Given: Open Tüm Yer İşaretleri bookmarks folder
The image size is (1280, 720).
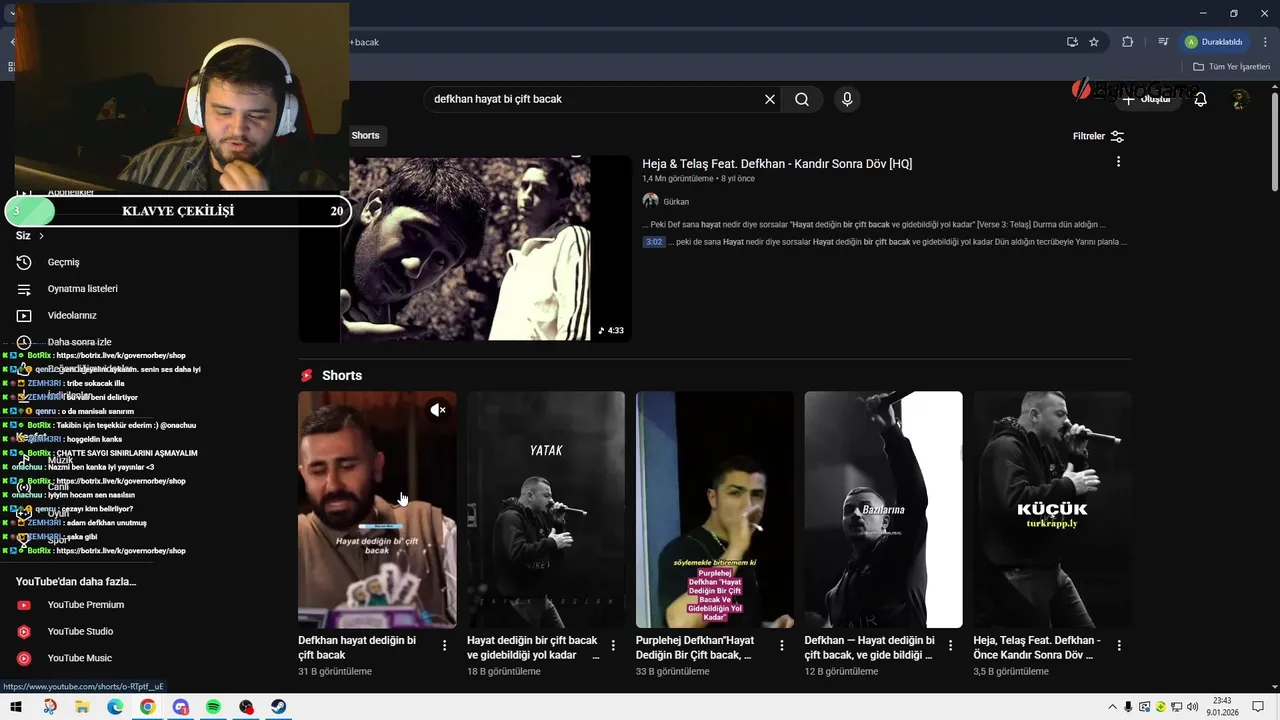Looking at the screenshot, I should (1231, 67).
